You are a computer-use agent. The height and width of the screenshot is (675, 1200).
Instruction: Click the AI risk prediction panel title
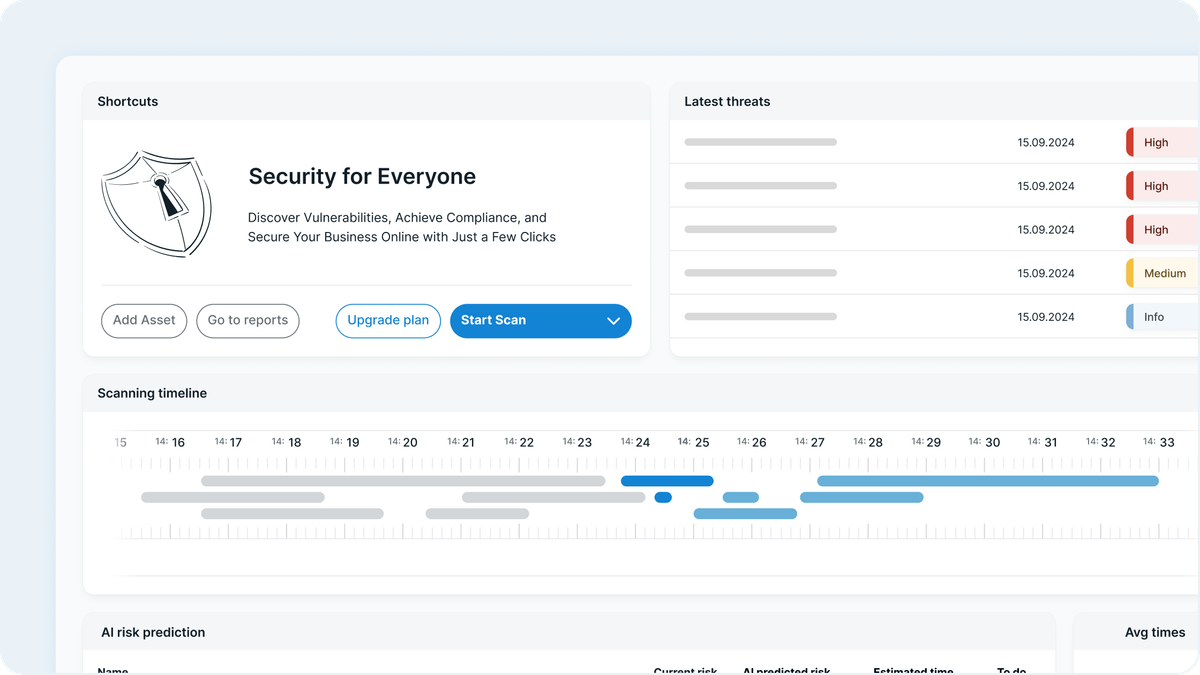(x=153, y=633)
